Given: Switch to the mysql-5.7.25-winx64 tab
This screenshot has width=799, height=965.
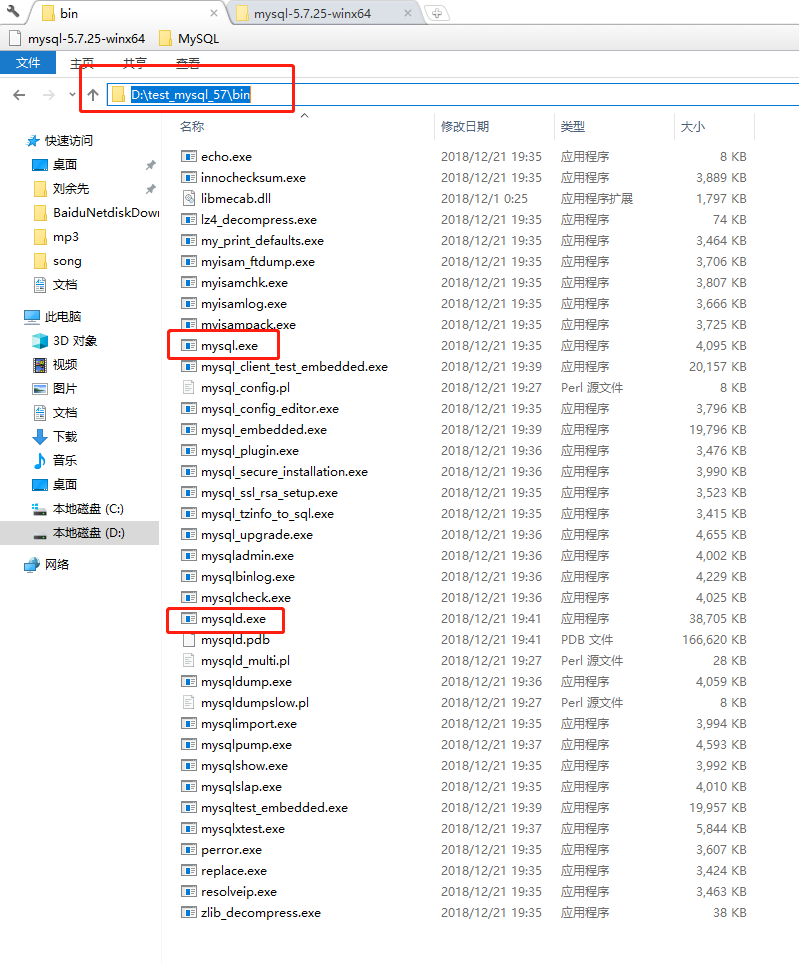Looking at the screenshot, I should coord(326,13).
